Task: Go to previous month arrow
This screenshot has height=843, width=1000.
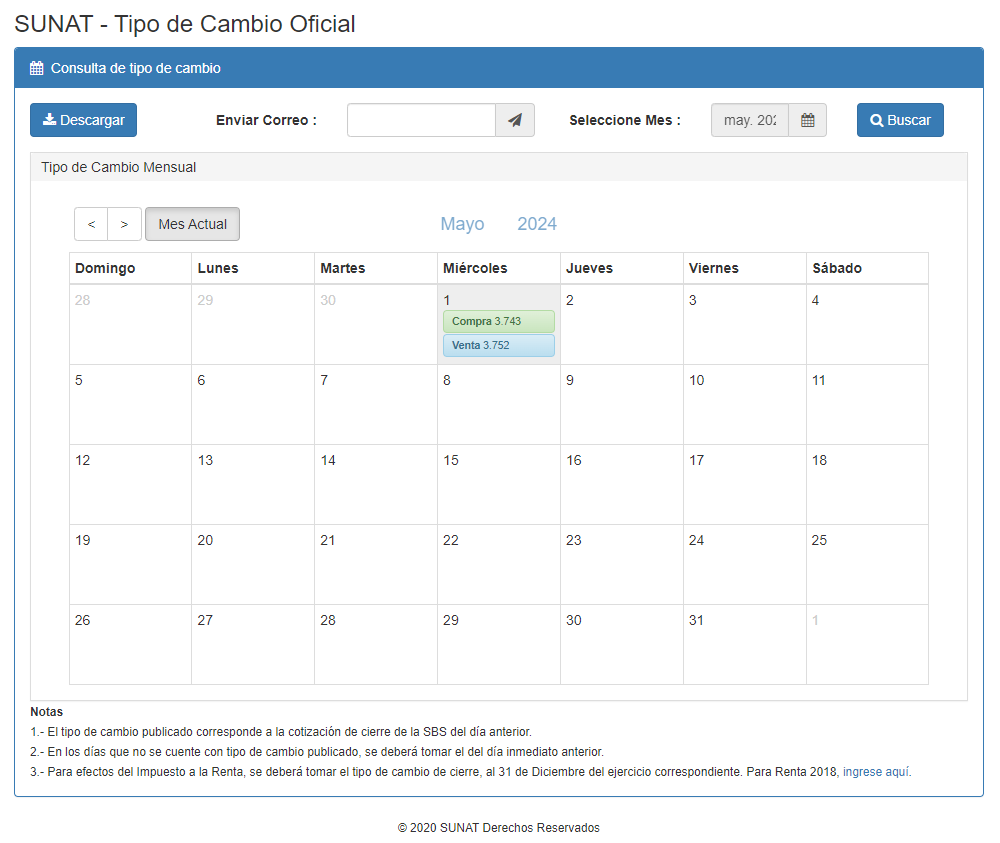Action: [x=91, y=224]
